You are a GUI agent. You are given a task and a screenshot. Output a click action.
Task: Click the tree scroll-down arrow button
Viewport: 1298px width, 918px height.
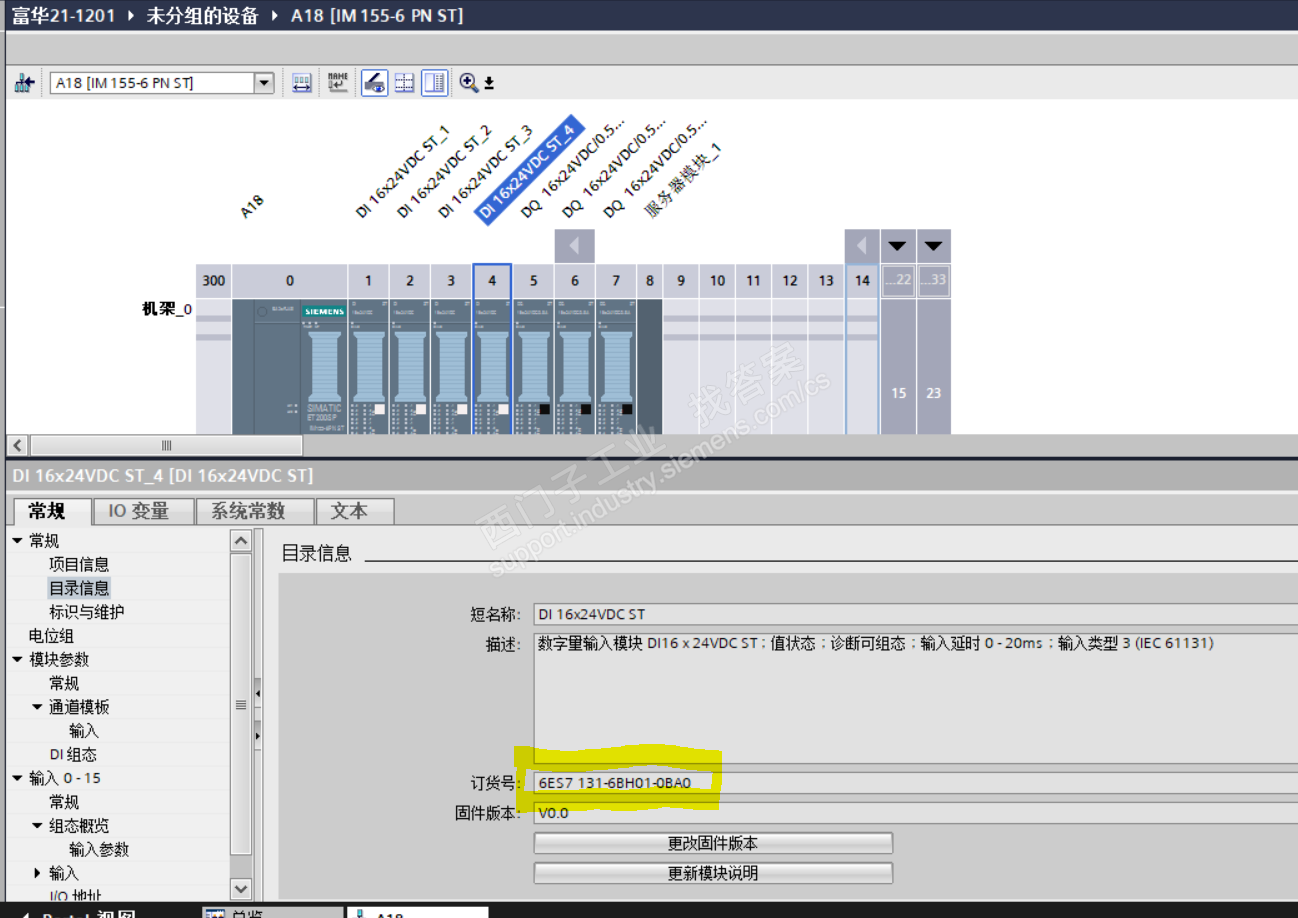[x=241, y=888]
